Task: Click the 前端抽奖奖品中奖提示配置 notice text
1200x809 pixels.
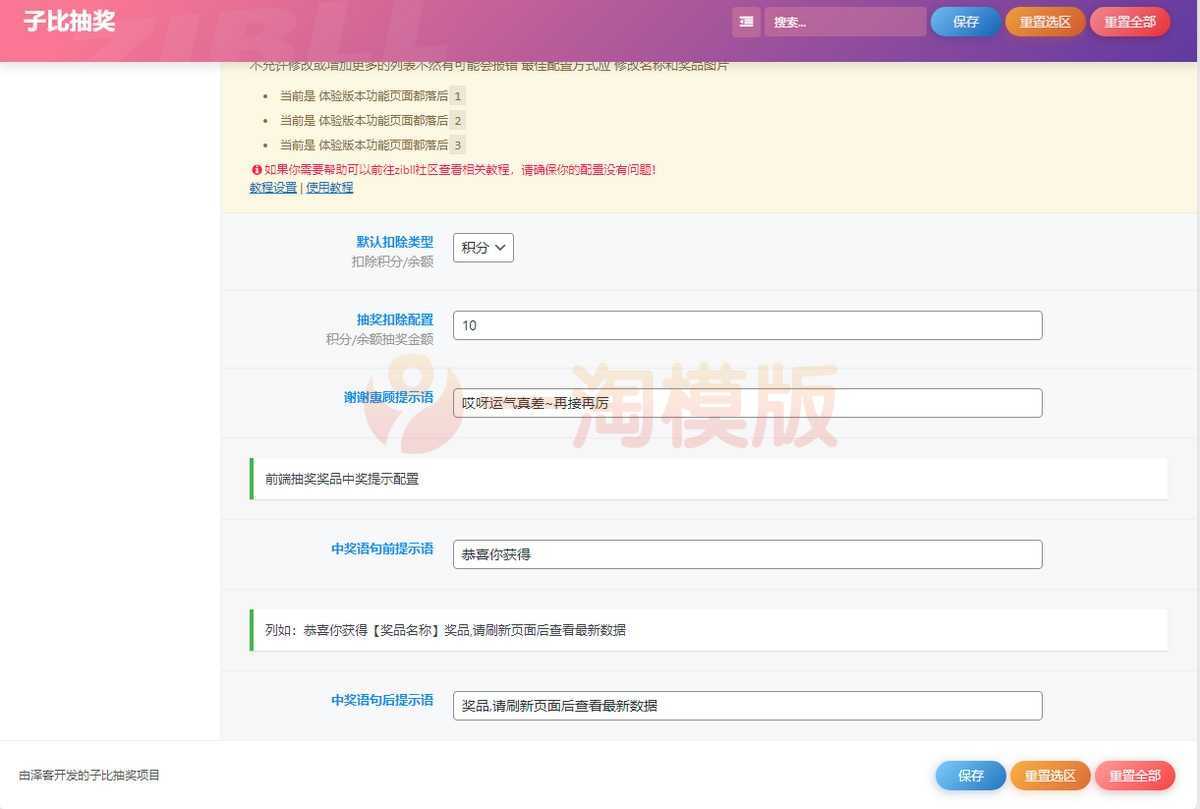Action: tap(342, 479)
